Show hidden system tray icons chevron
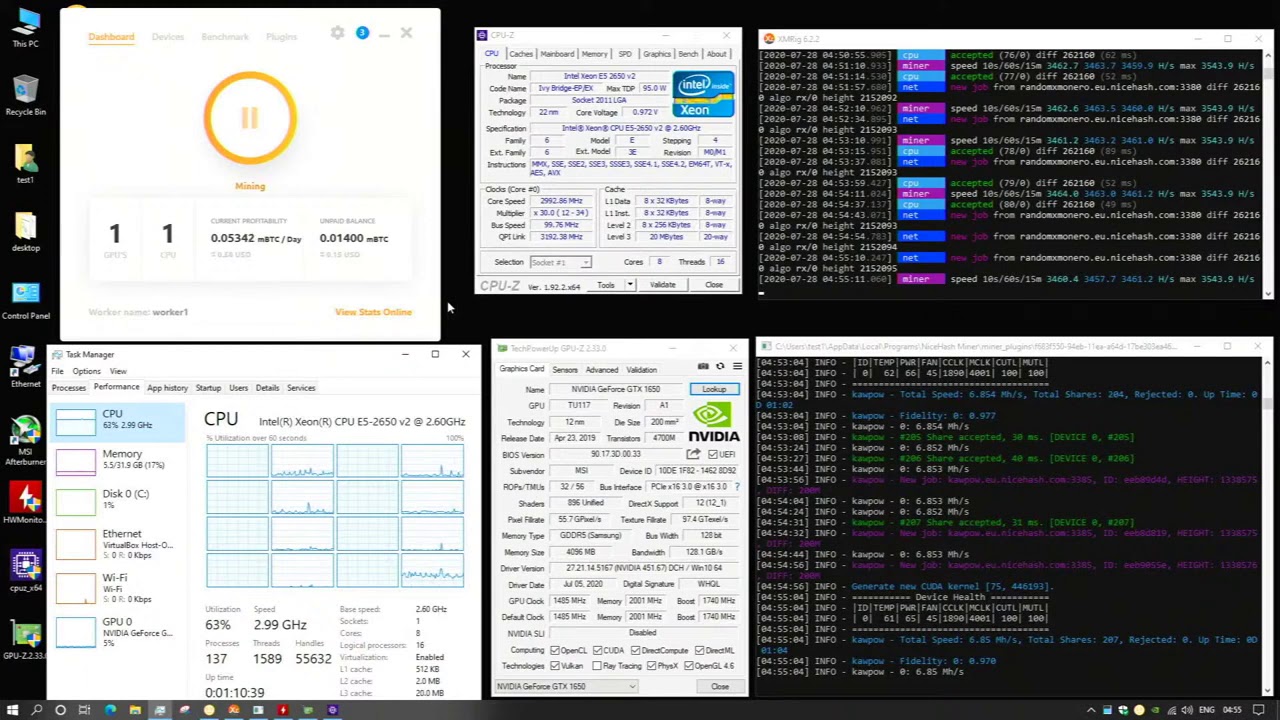 pos(1091,710)
